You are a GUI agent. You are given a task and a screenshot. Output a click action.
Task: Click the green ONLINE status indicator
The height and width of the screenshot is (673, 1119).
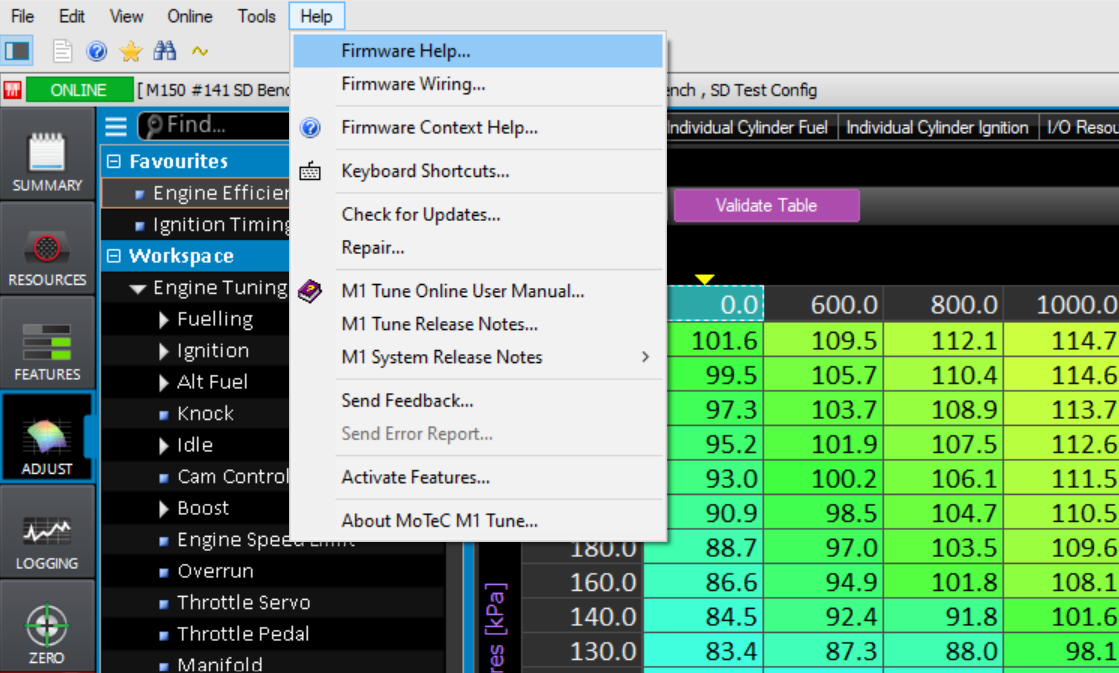tap(78, 90)
